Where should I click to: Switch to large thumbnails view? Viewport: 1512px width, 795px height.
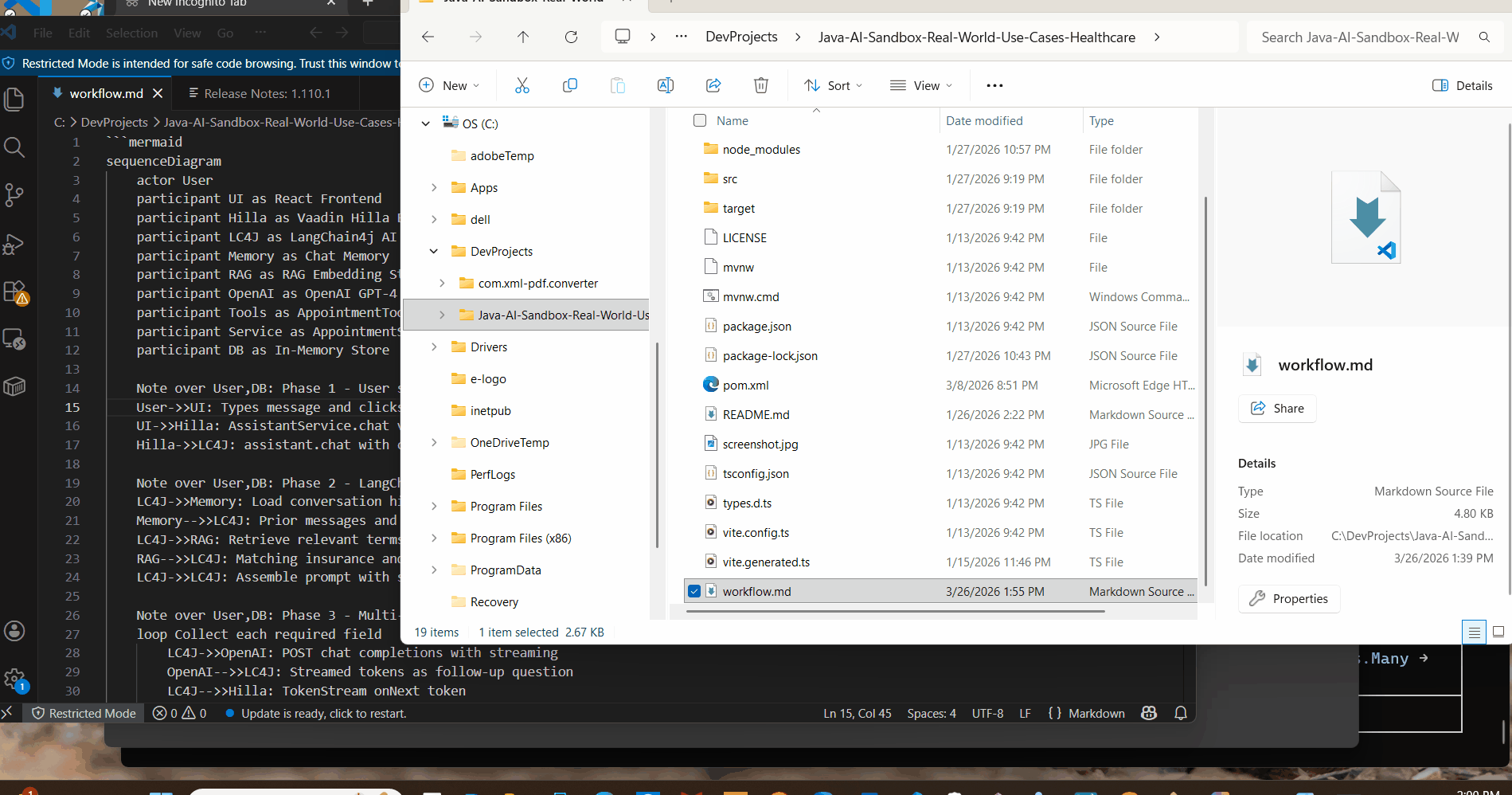[1498, 632]
